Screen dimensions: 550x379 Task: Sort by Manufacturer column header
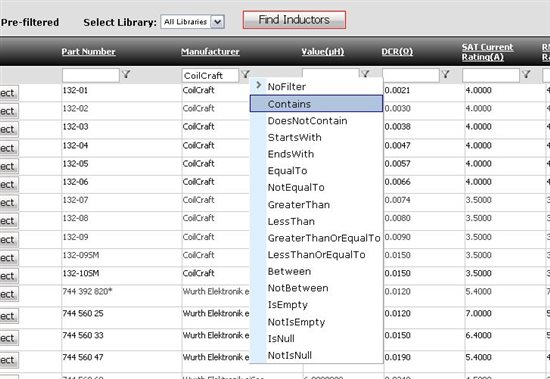pos(210,52)
